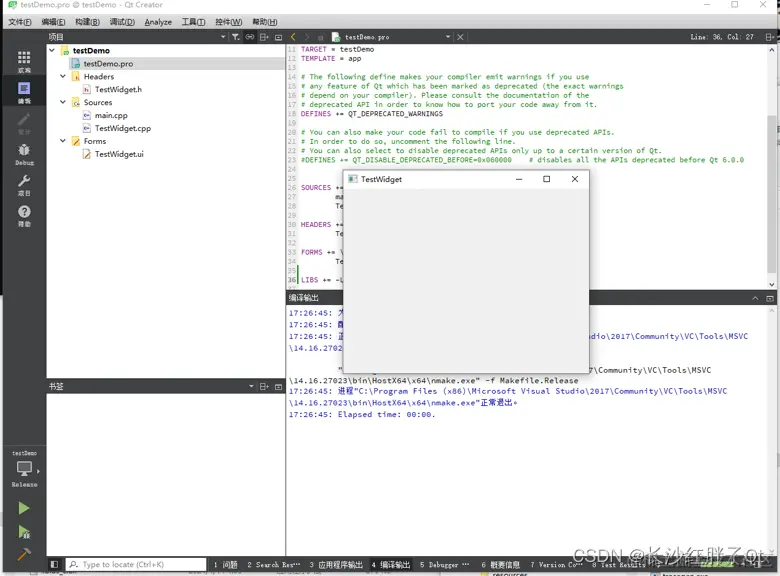This screenshot has width=780, height=576.
Task: Collapse the Forms folder
Action: 63,141
